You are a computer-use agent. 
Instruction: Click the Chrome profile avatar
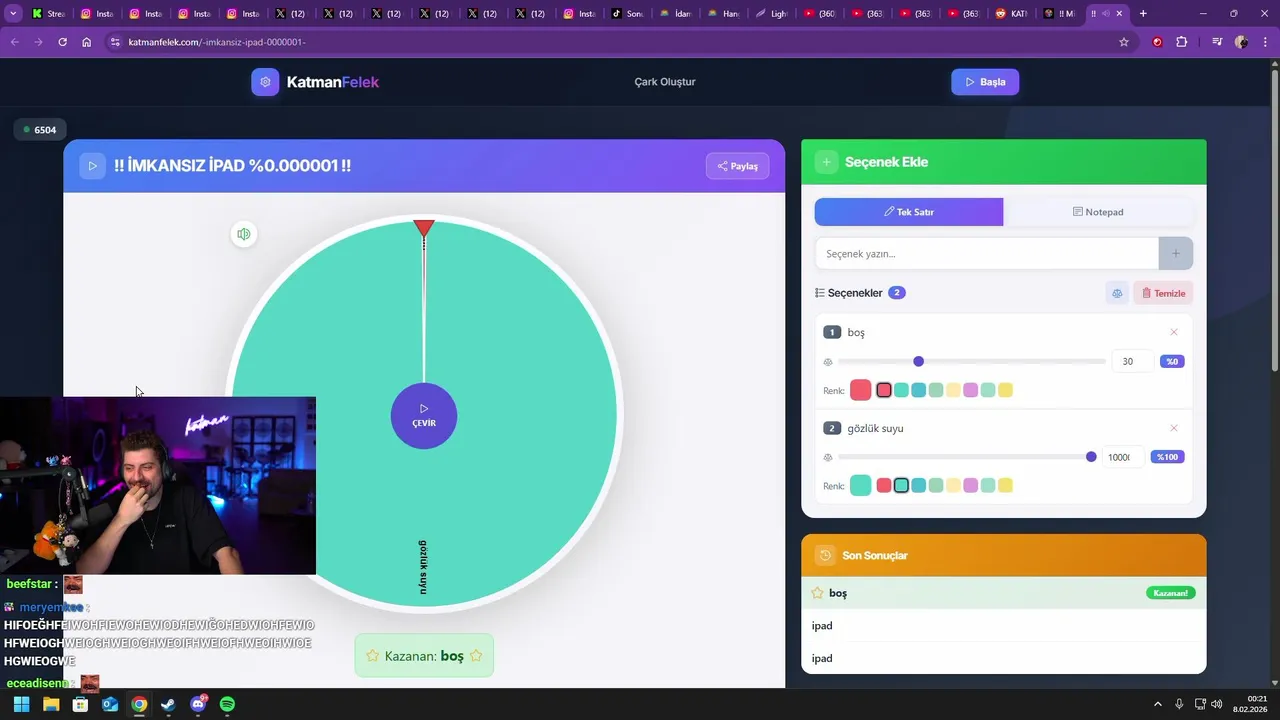click(x=1241, y=42)
